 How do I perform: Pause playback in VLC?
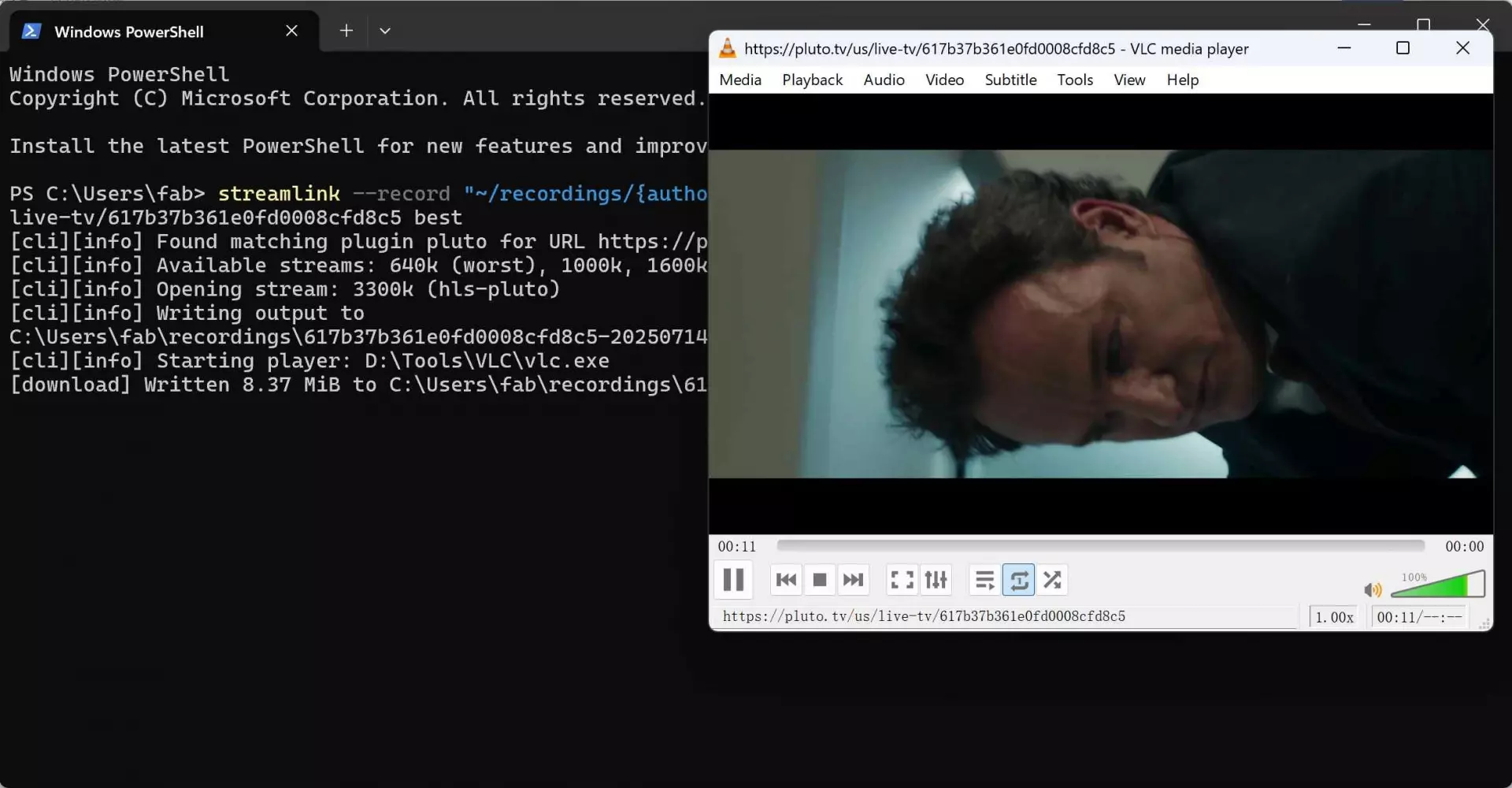[733, 580]
